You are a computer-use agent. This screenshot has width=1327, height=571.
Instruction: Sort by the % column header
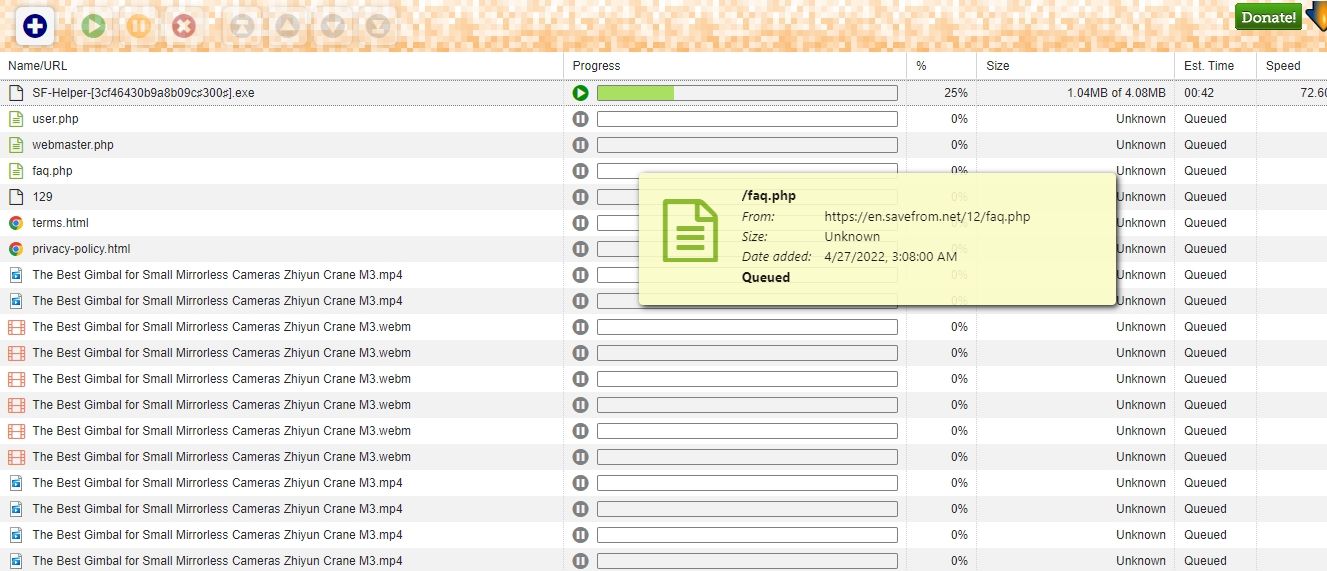pos(942,66)
